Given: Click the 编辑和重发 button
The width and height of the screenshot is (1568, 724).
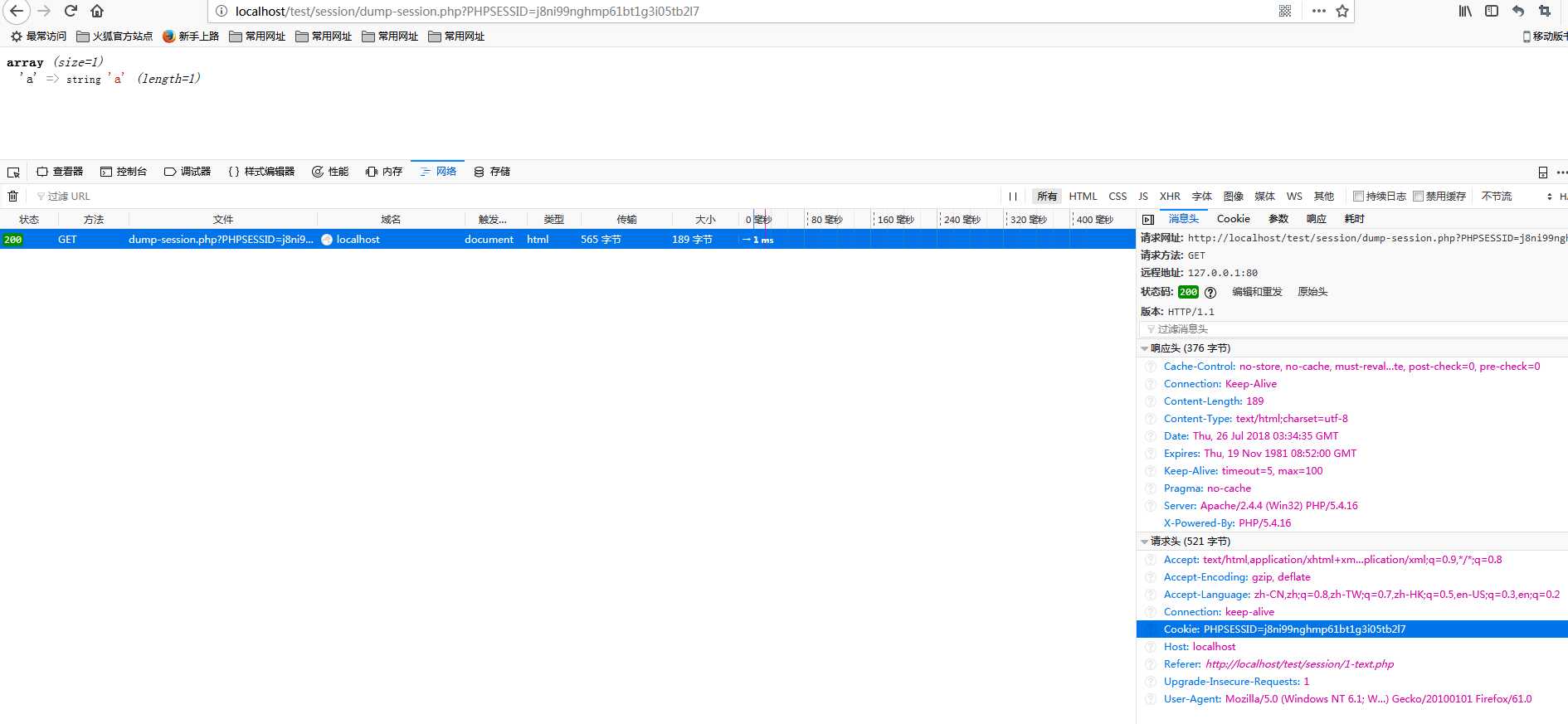Looking at the screenshot, I should [1257, 292].
